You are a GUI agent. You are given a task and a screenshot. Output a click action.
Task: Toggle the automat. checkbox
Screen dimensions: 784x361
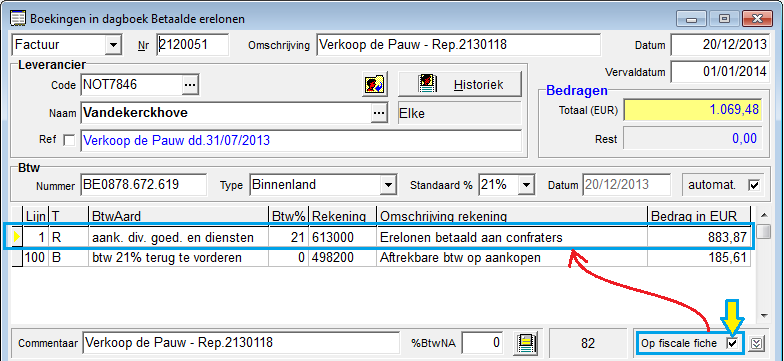pos(753,185)
